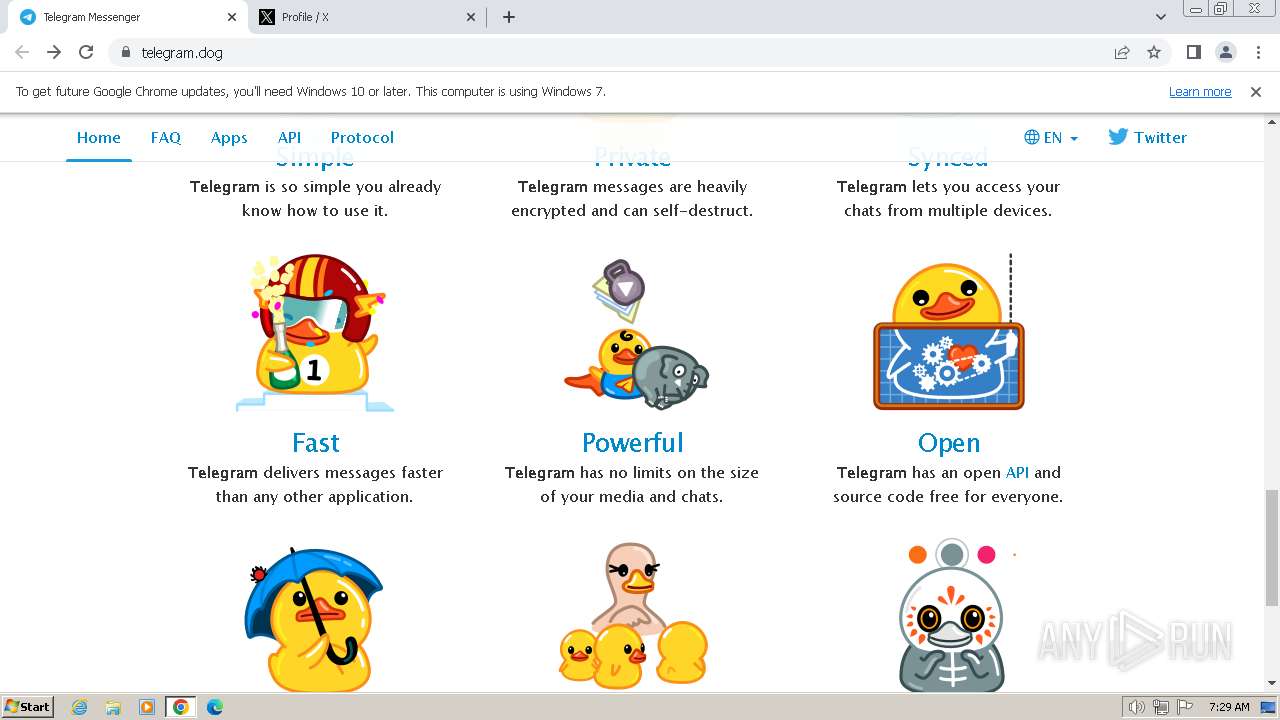
Task: Click the duck carrying elephant image
Action: (636, 334)
